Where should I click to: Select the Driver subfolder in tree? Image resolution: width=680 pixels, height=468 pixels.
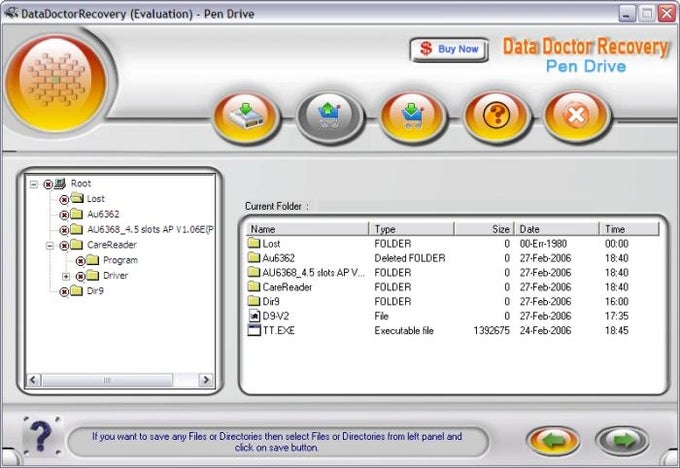115,275
